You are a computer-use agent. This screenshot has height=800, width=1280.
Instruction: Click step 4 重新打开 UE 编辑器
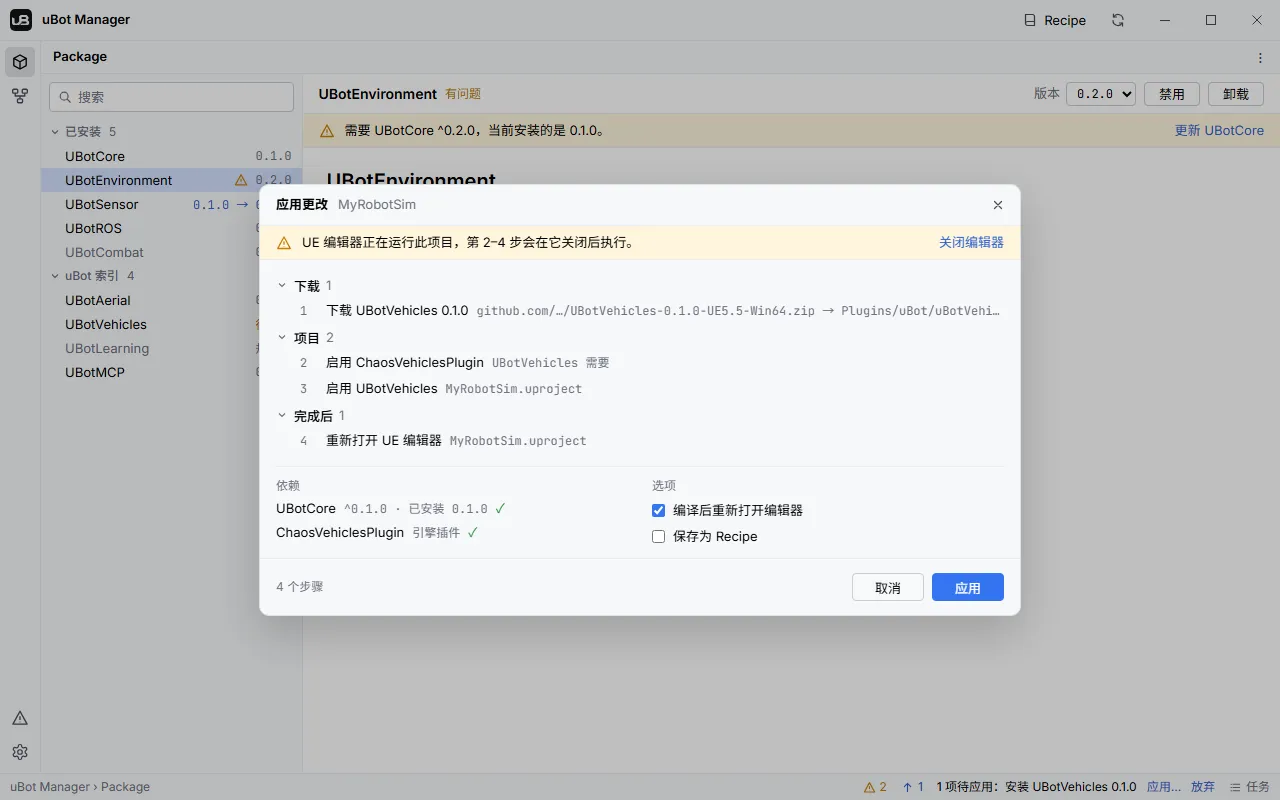click(x=640, y=441)
